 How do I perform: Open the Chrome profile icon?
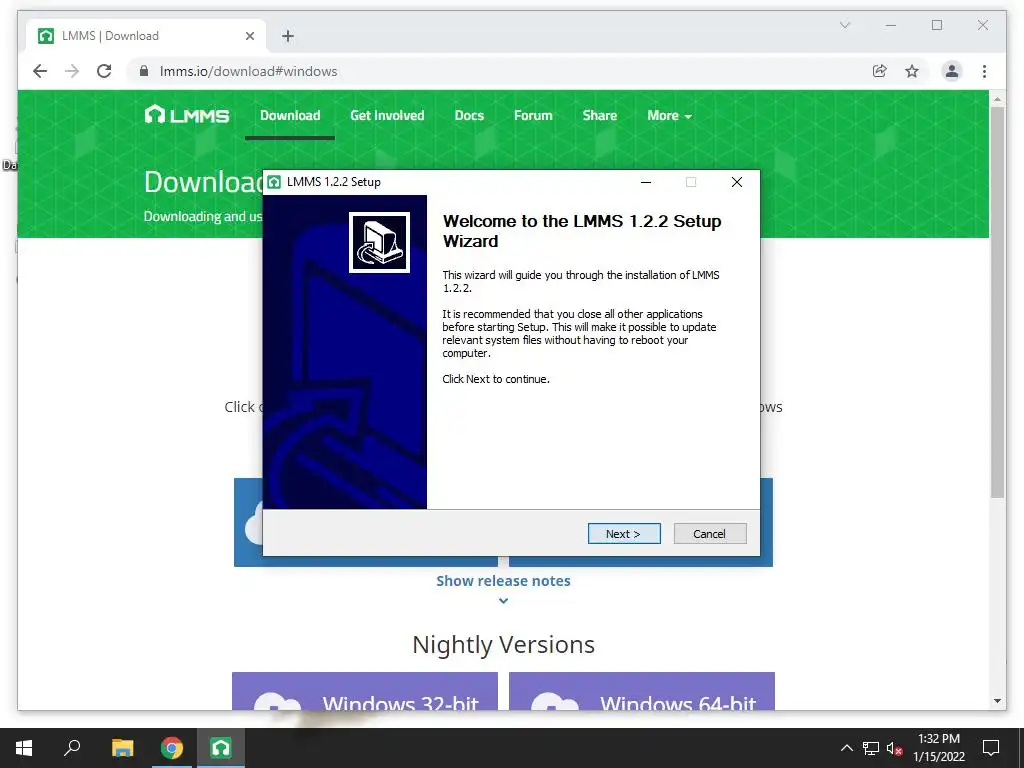click(952, 71)
